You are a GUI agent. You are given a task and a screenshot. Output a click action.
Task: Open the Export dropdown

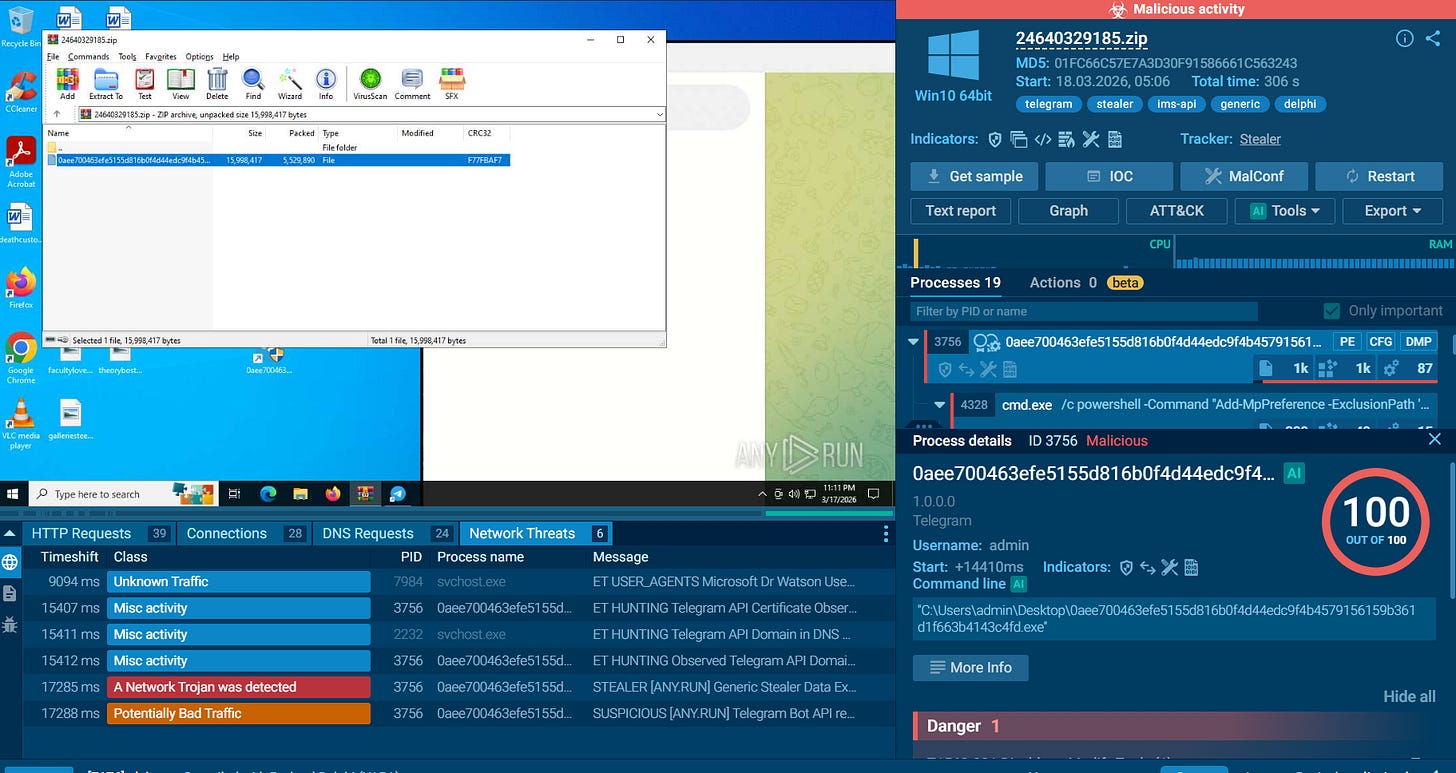1393,211
